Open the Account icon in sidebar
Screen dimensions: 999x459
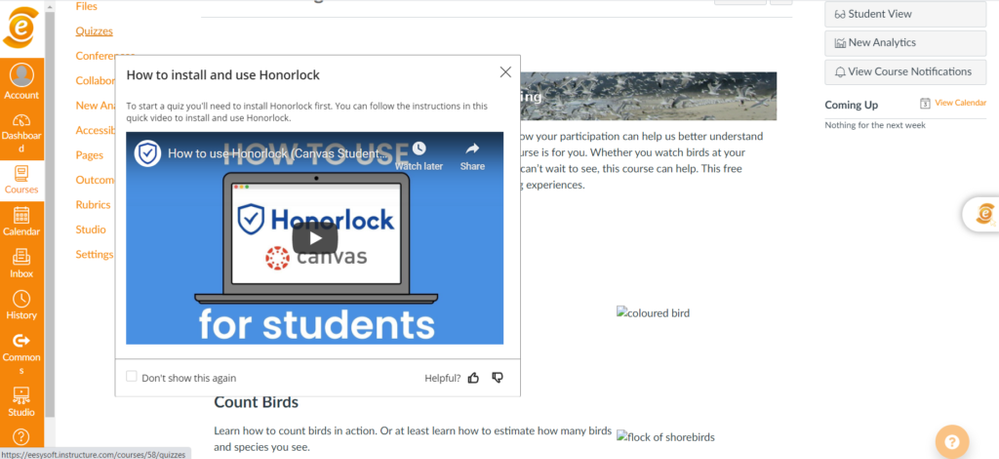click(x=21, y=81)
